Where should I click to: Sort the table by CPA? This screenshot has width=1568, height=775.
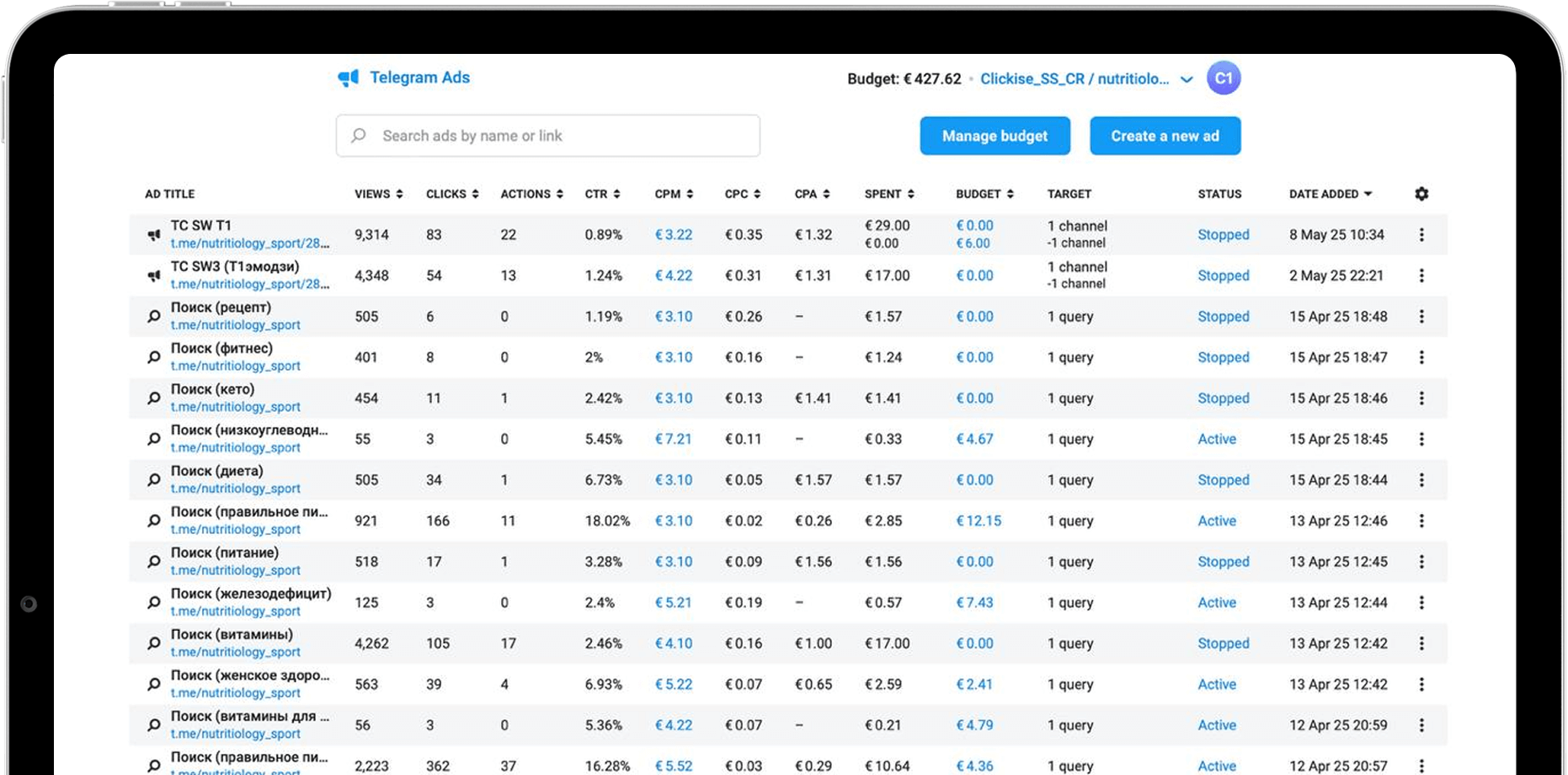813,194
